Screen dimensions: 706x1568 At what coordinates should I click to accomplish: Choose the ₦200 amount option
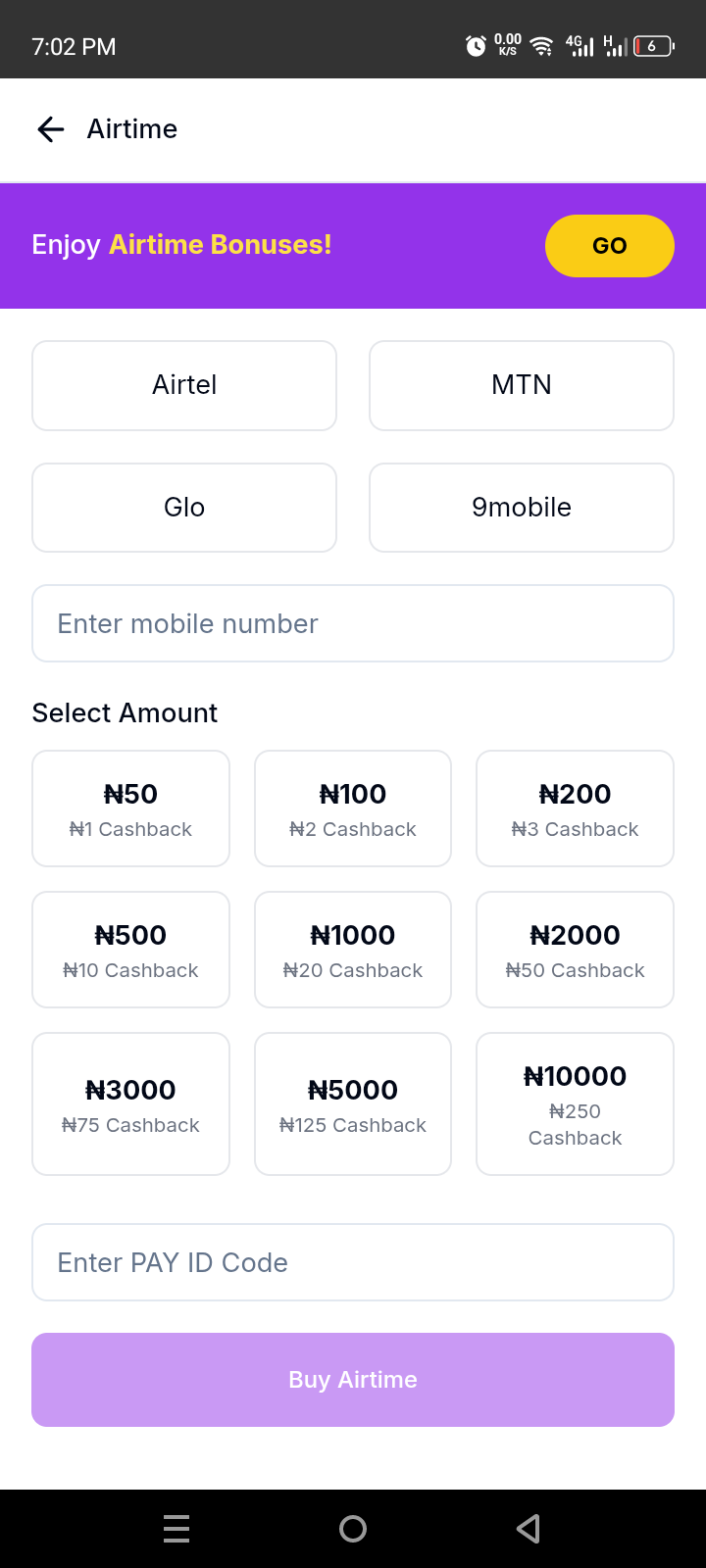576,808
